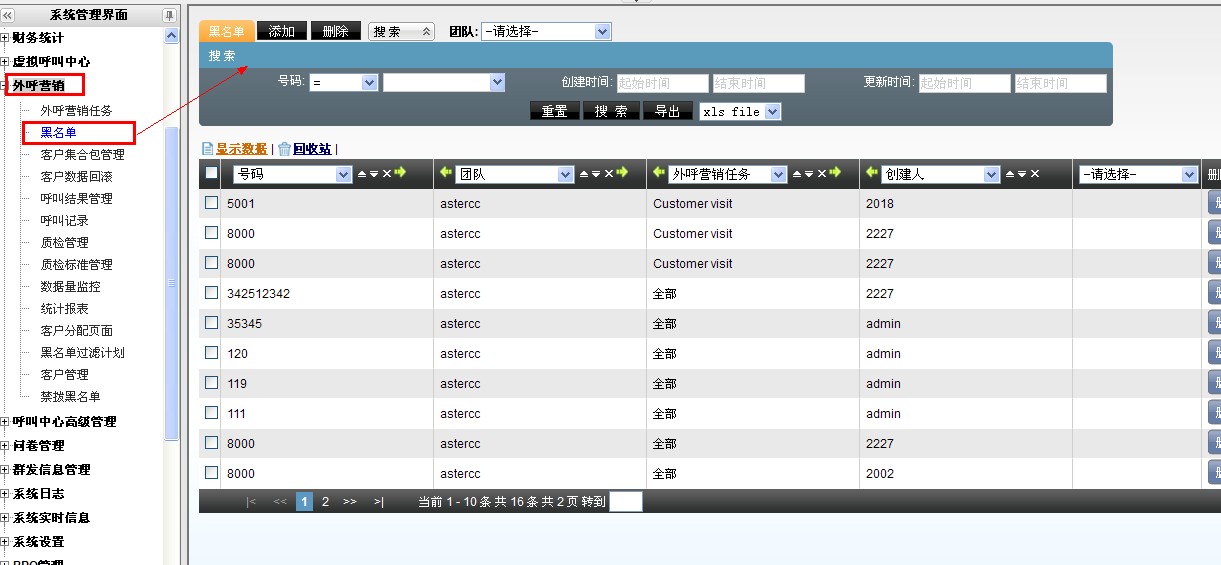Screen dimensions: 1221x565
Task: Open the 团队 team dropdown at top
Action: click(x=545, y=32)
